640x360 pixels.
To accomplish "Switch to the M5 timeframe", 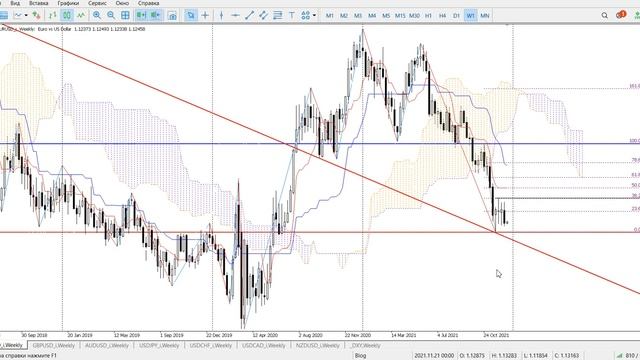I will point(386,16).
